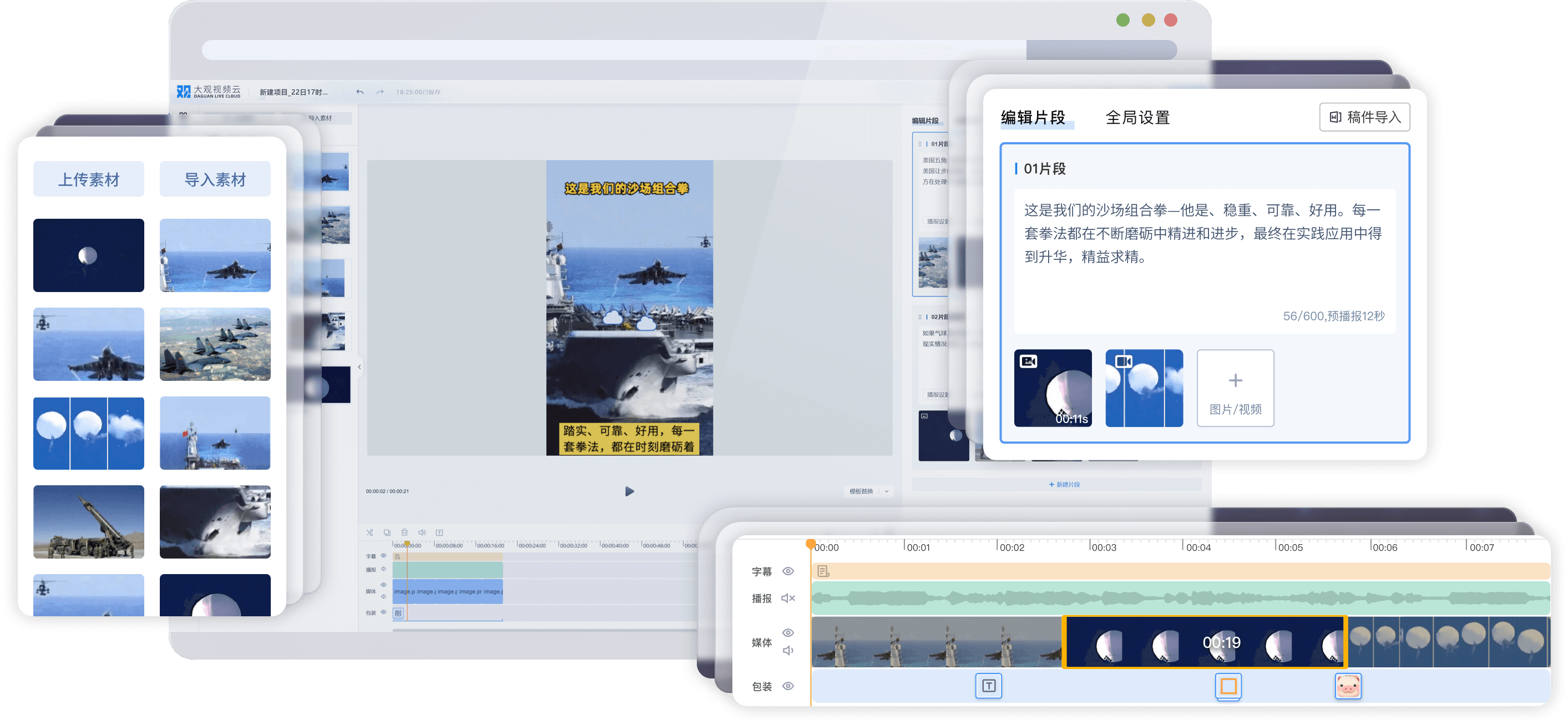The height and width of the screenshot is (724, 1568).
Task: Click the orange playhead at 00:00
Action: click(x=810, y=543)
